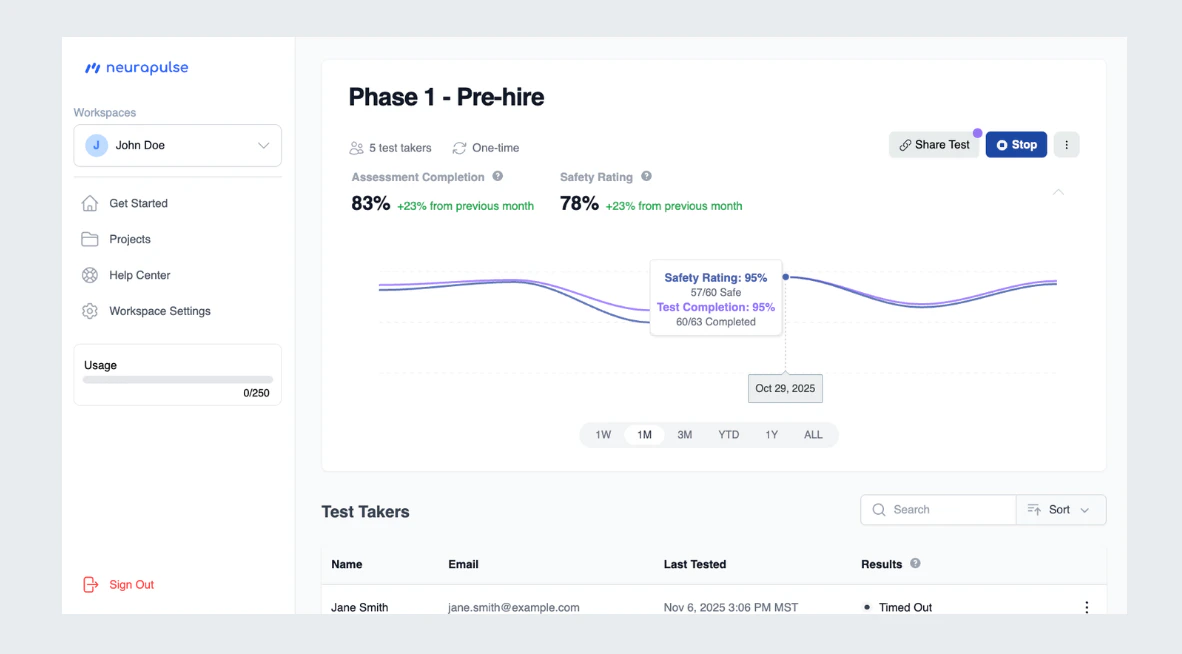Screen dimensions: 1182x654
Task: Click the Share Test button
Action: (934, 145)
